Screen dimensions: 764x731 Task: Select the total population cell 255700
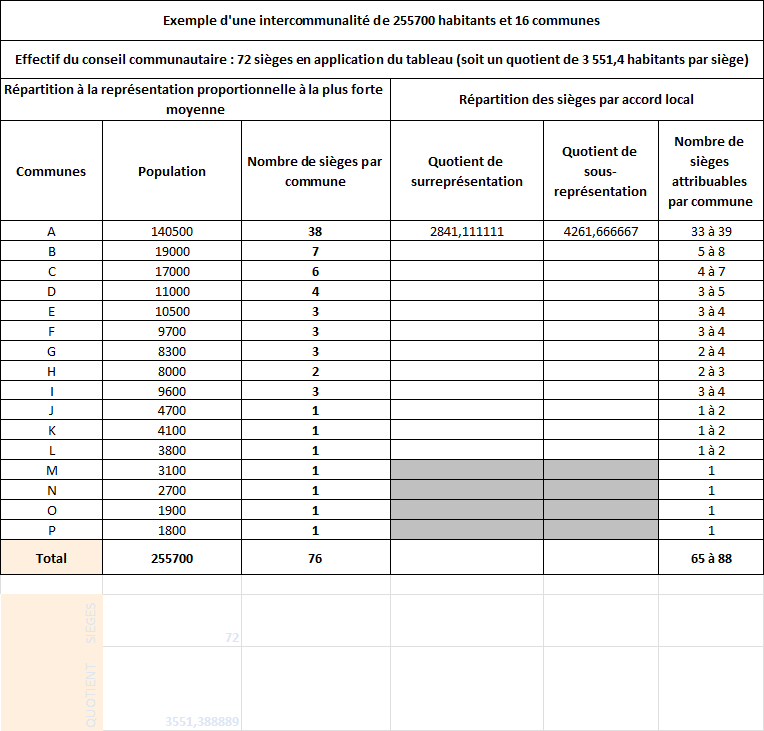(x=172, y=558)
